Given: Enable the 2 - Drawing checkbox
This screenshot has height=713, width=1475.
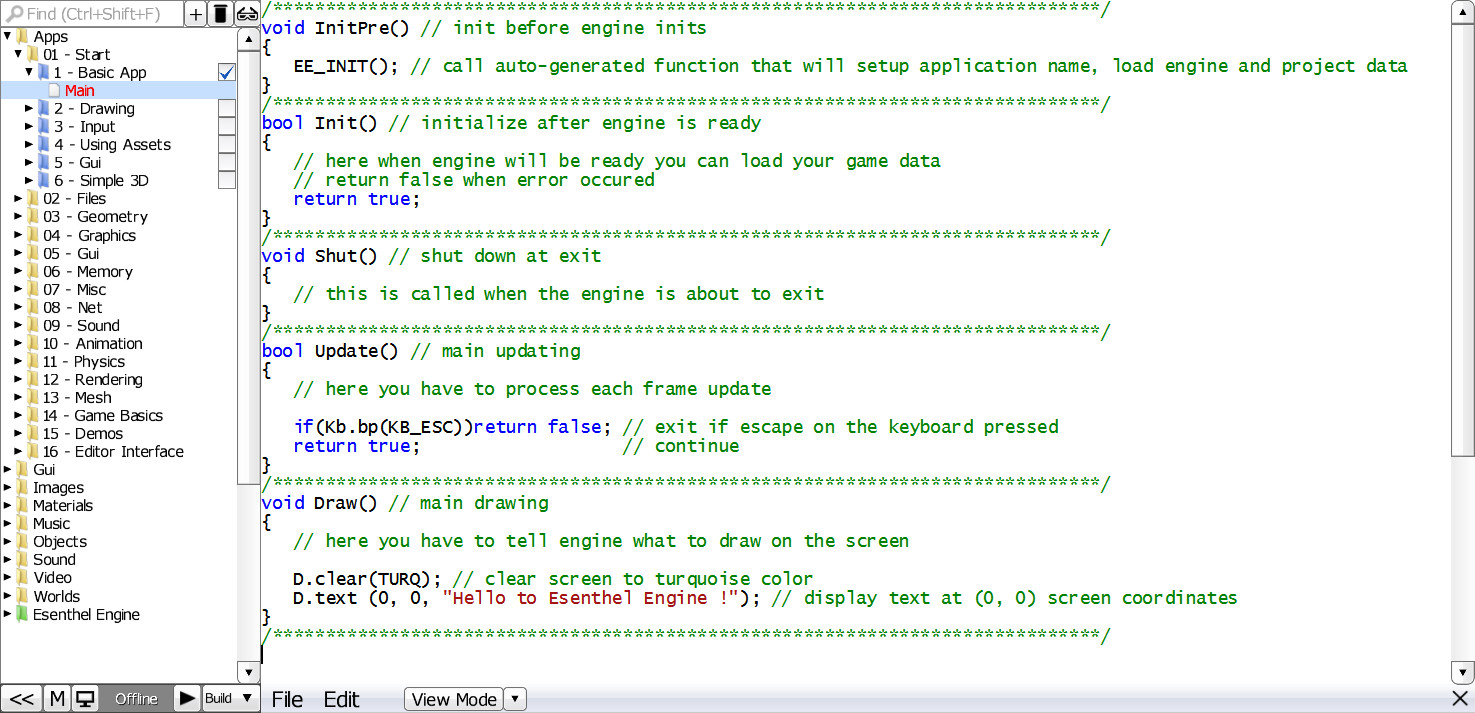Looking at the screenshot, I should click(227, 108).
